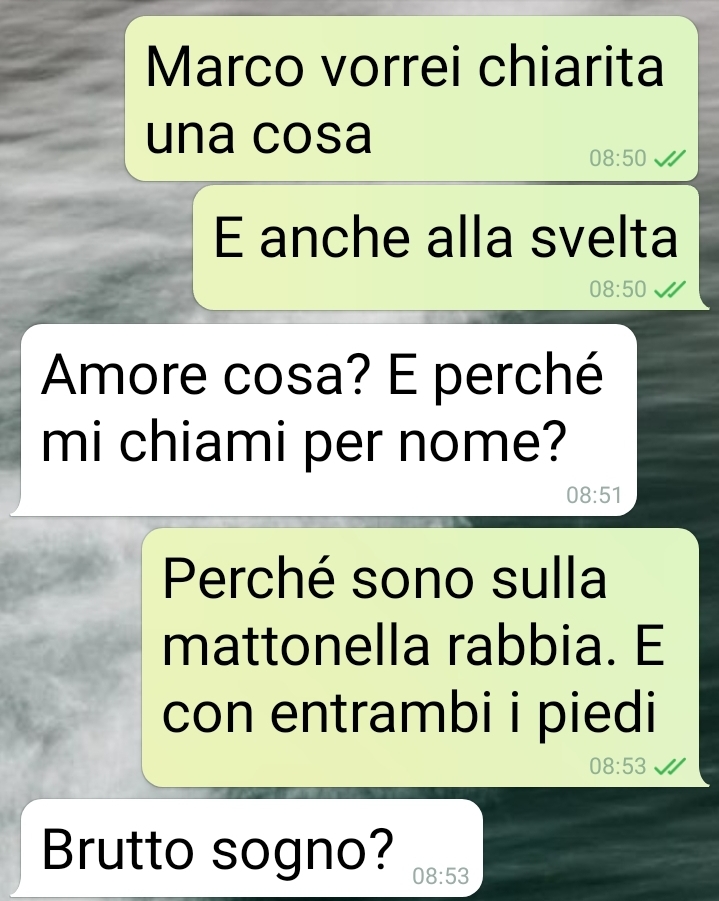
Task: Tap the 08:53 time on 'con entrambi i piedi' message
Action: click(618, 766)
